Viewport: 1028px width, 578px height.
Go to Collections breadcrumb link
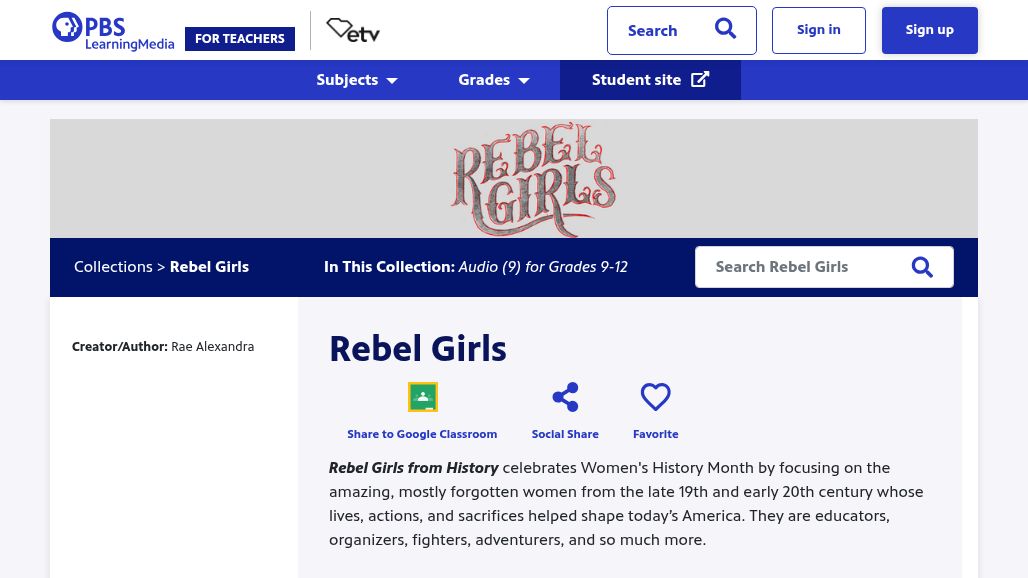click(x=113, y=267)
